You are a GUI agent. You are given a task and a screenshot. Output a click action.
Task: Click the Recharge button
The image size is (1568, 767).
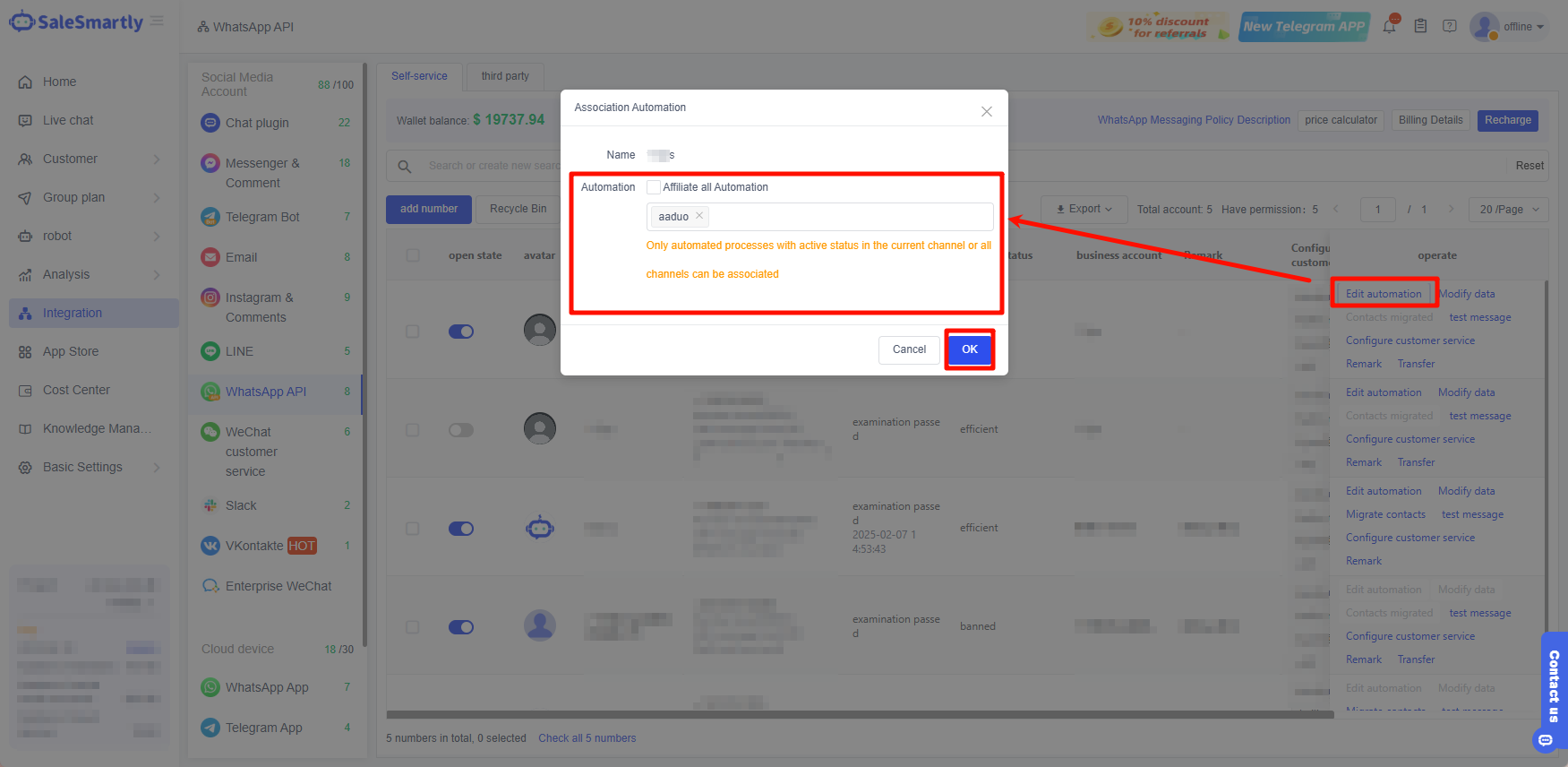pos(1508,120)
